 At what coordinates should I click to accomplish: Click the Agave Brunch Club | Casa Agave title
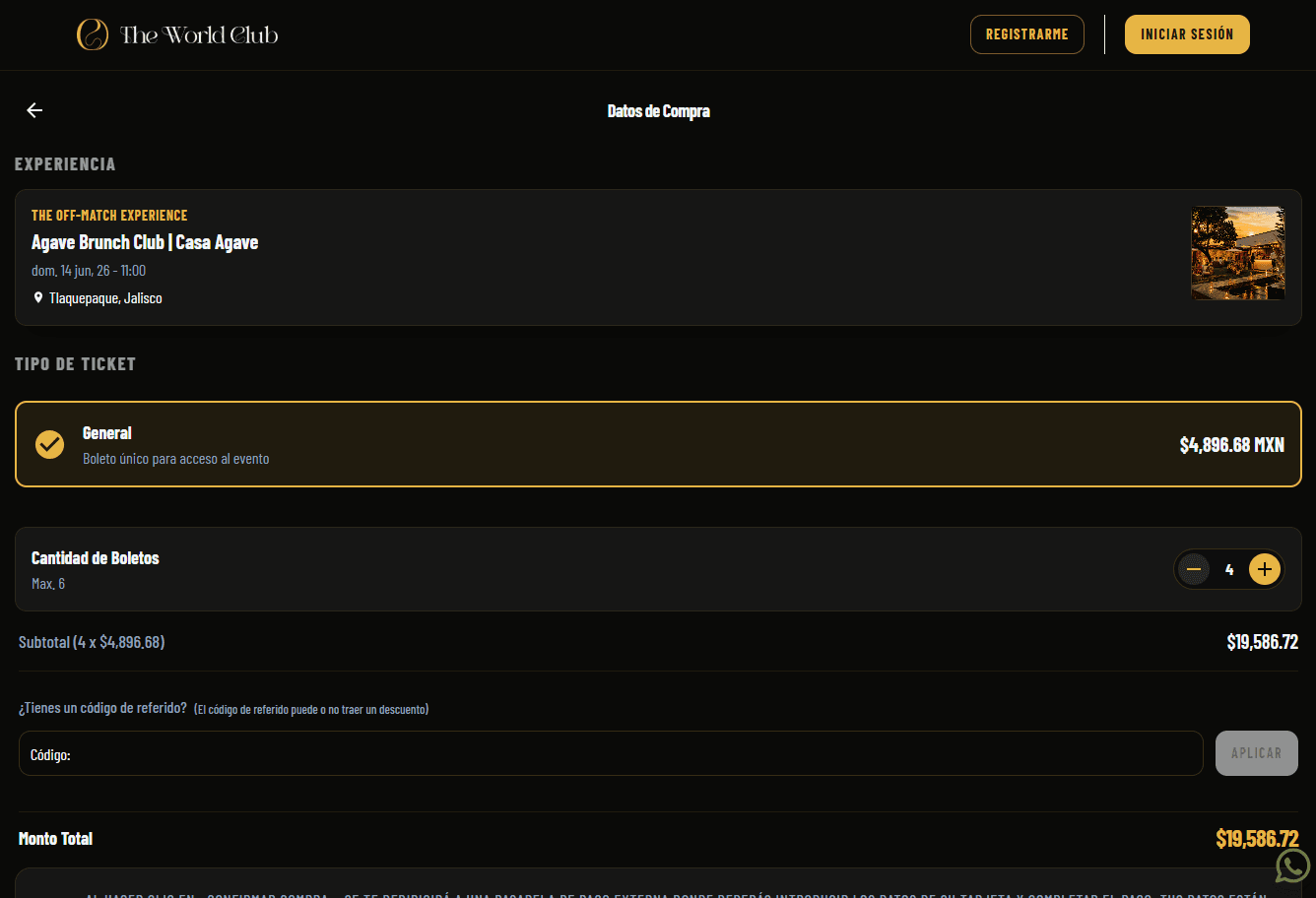click(x=145, y=242)
